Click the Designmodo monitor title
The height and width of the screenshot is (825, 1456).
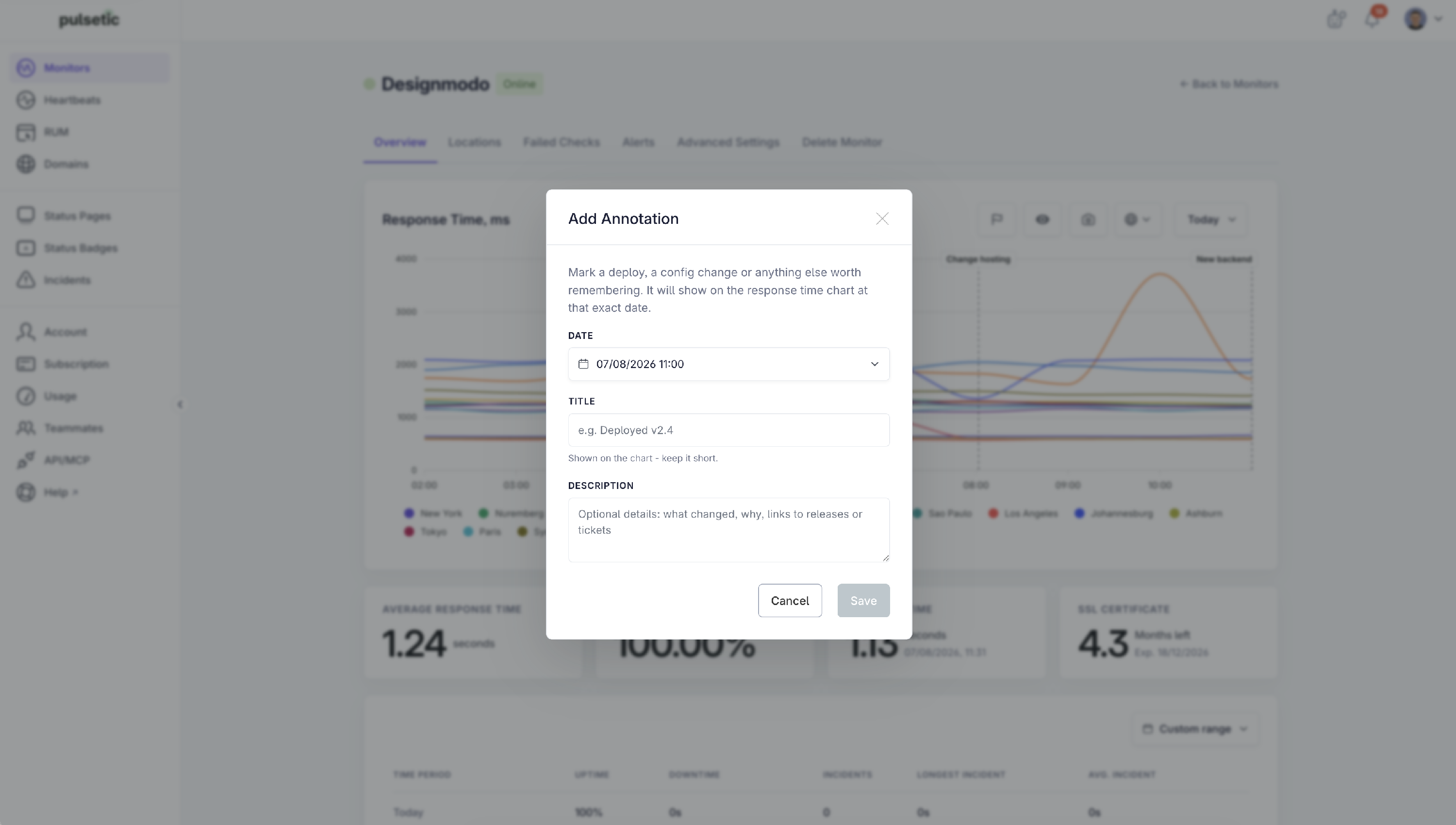point(435,84)
